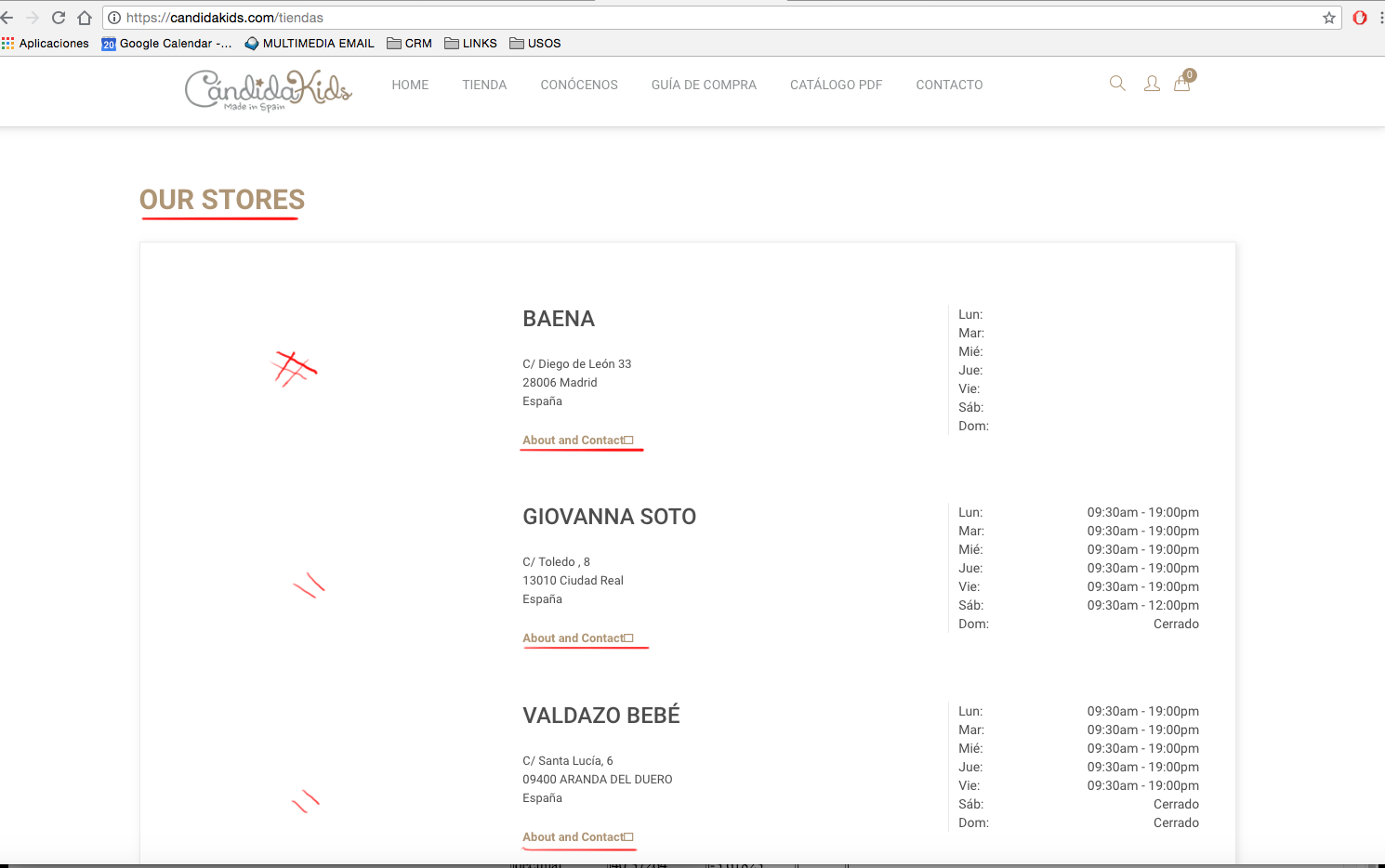Click the OUR STORES heading
Screen dimensions: 1385x868
click(x=222, y=200)
